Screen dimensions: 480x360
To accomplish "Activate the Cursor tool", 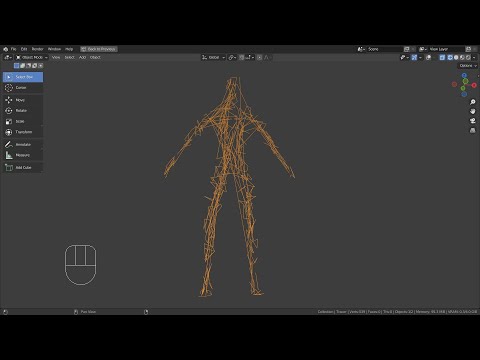I will pos(23,88).
